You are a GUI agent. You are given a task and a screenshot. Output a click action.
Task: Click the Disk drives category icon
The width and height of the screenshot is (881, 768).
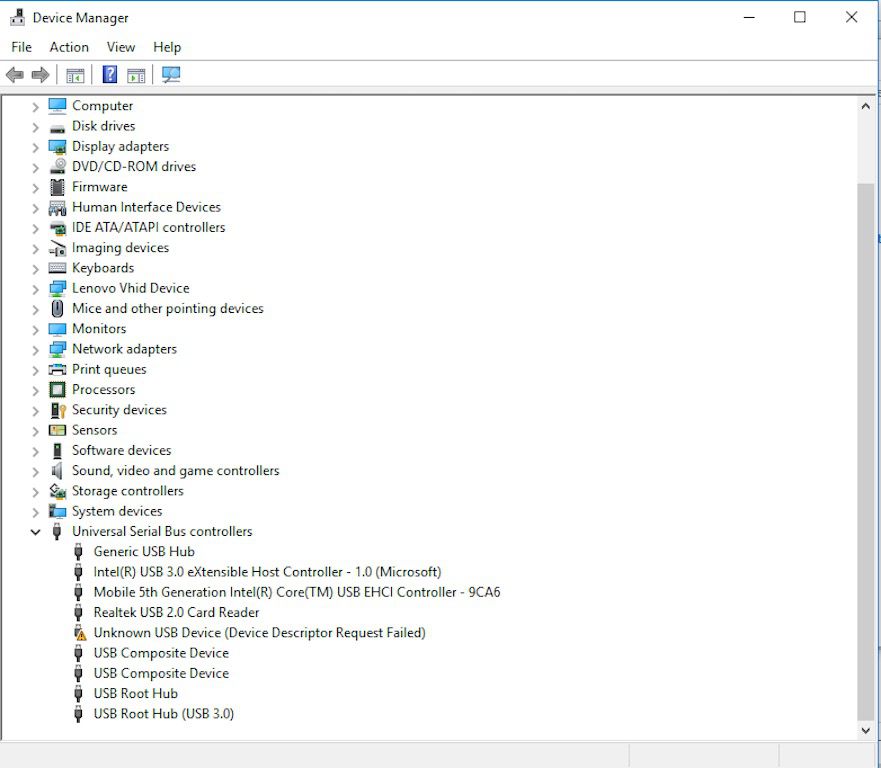click(x=57, y=127)
